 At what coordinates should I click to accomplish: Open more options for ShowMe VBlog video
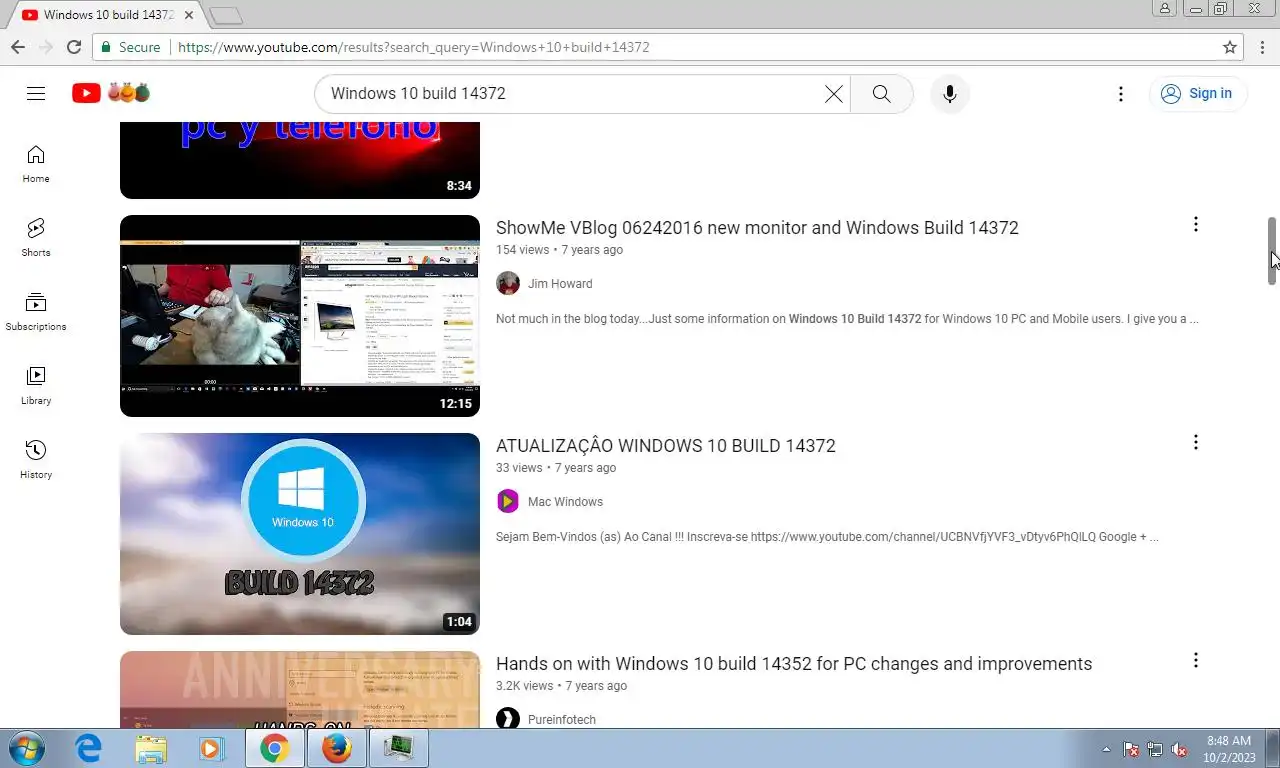1195,225
